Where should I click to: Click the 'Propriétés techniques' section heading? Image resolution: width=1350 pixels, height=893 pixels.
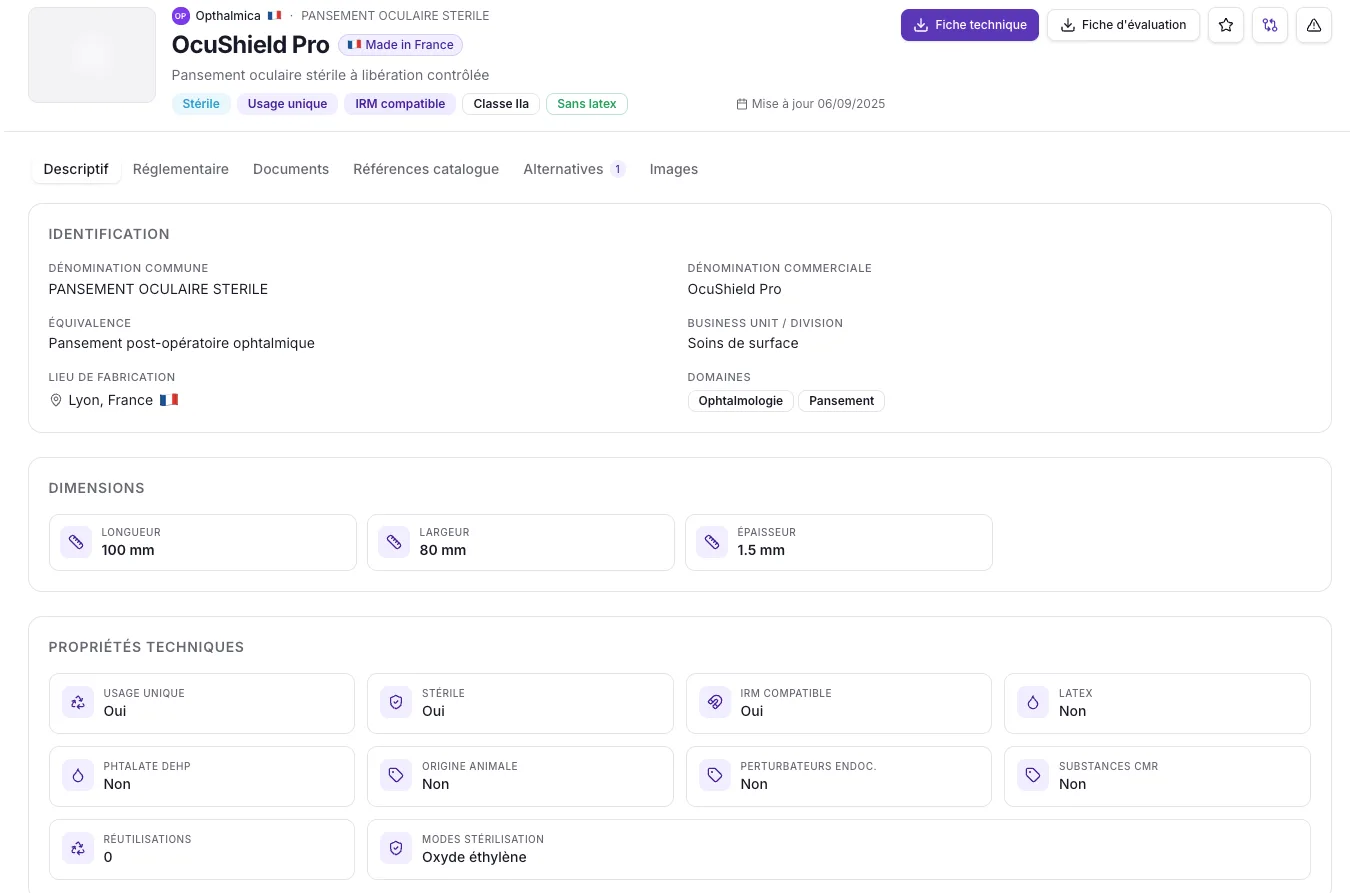147,647
